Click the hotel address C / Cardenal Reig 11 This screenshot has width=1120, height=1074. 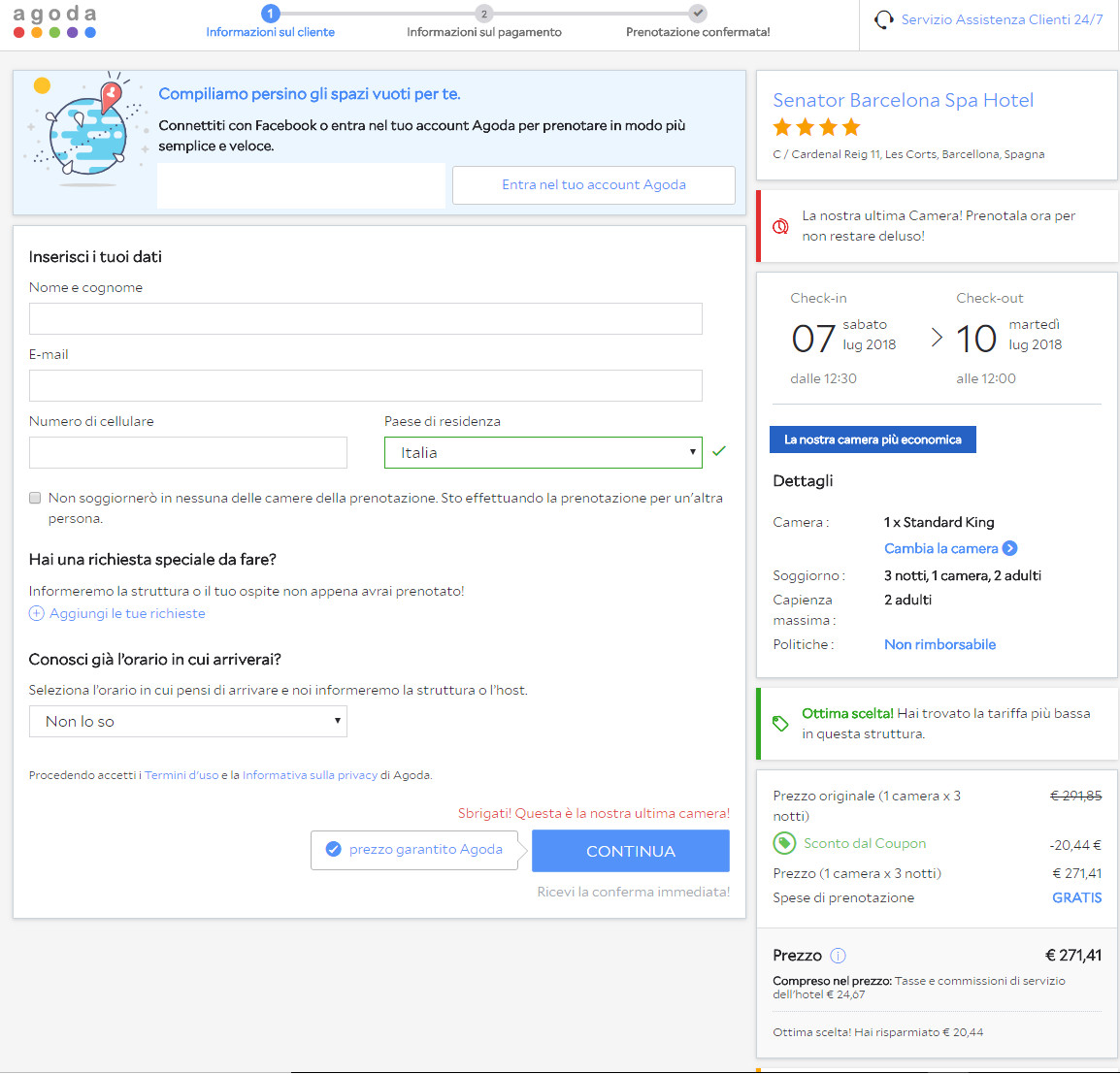click(x=907, y=154)
